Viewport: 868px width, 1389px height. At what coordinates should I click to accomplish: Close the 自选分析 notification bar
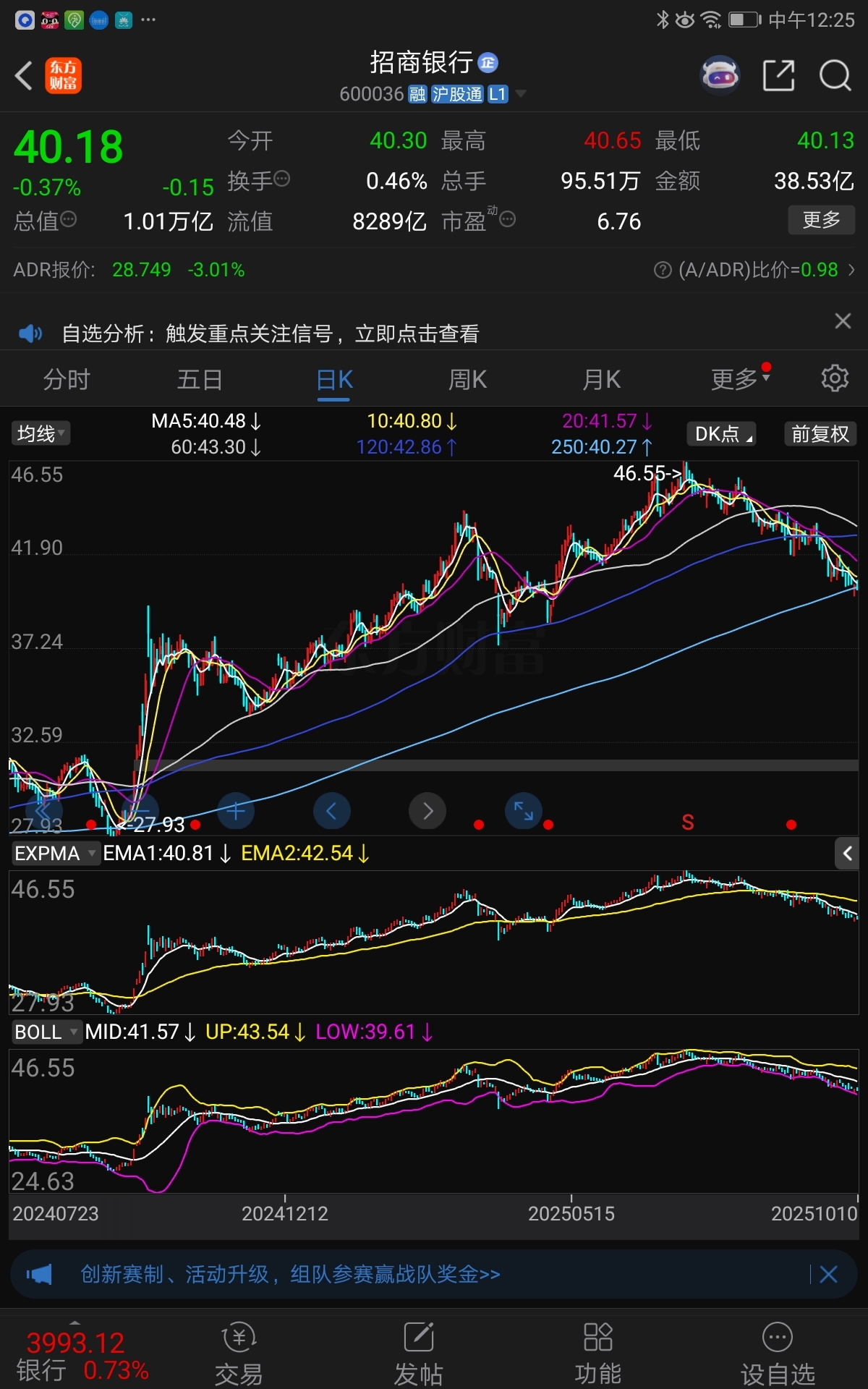[843, 320]
